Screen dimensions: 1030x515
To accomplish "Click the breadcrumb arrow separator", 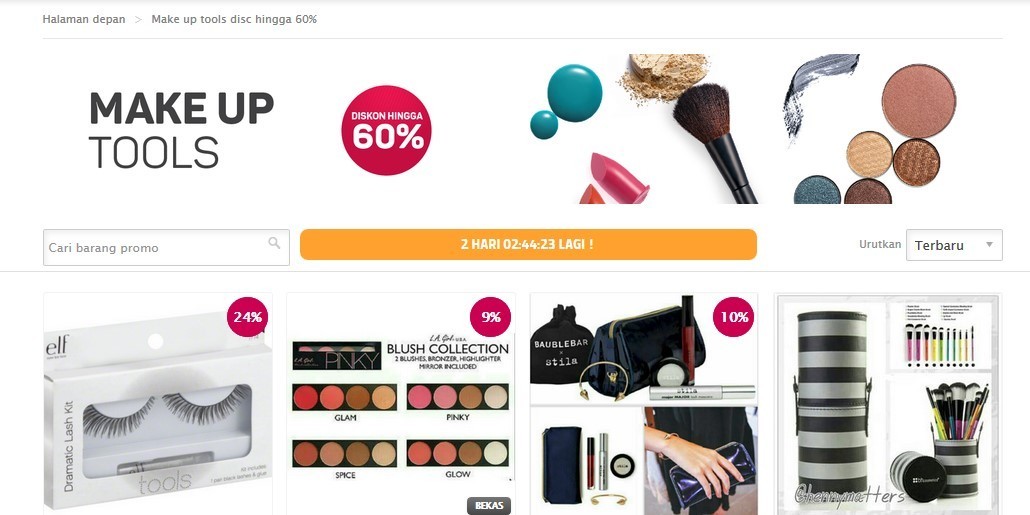I will click(138, 20).
